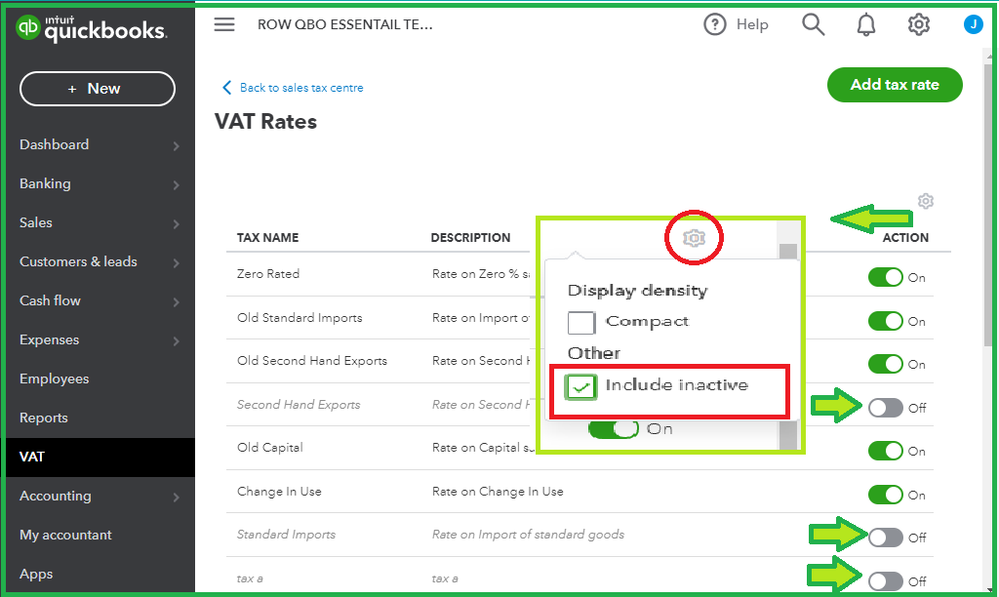999x597 pixels.
Task: Expand the Accounting submenu arrow
Action: (x=176, y=497)
